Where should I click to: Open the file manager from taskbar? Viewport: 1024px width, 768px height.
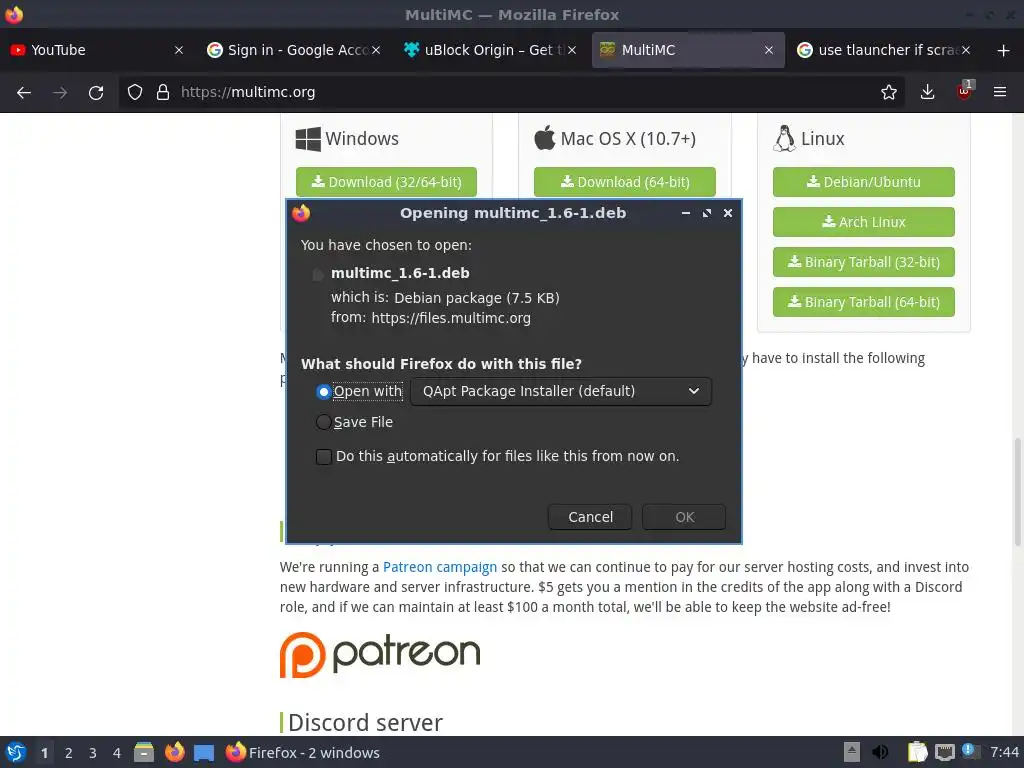144,752
